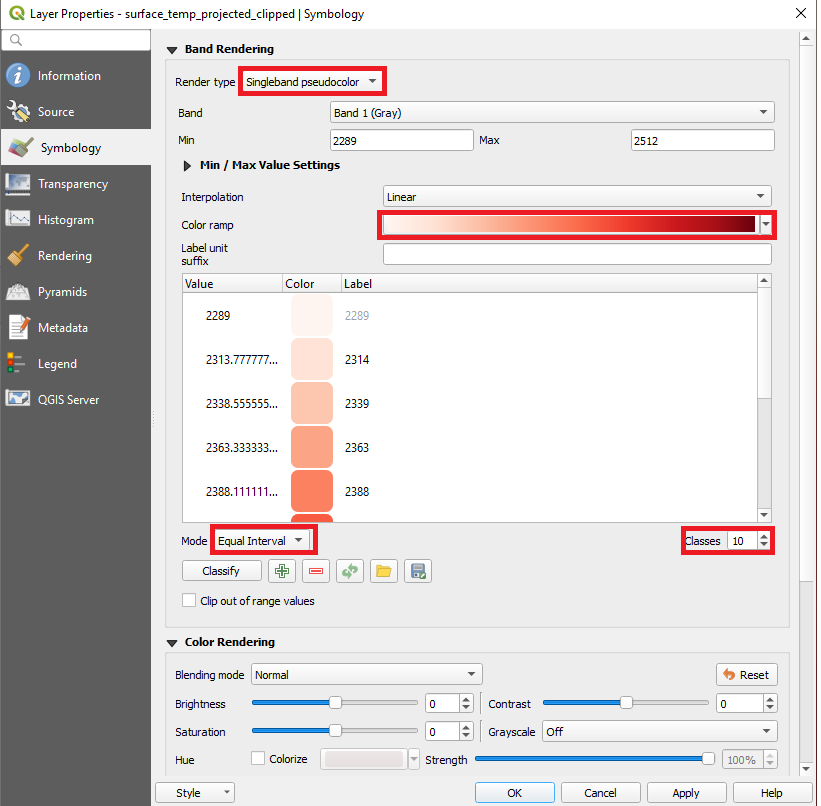Click the add values manually plus icon
This screenshot has width=821, height=806.
(x=282, y=571)
